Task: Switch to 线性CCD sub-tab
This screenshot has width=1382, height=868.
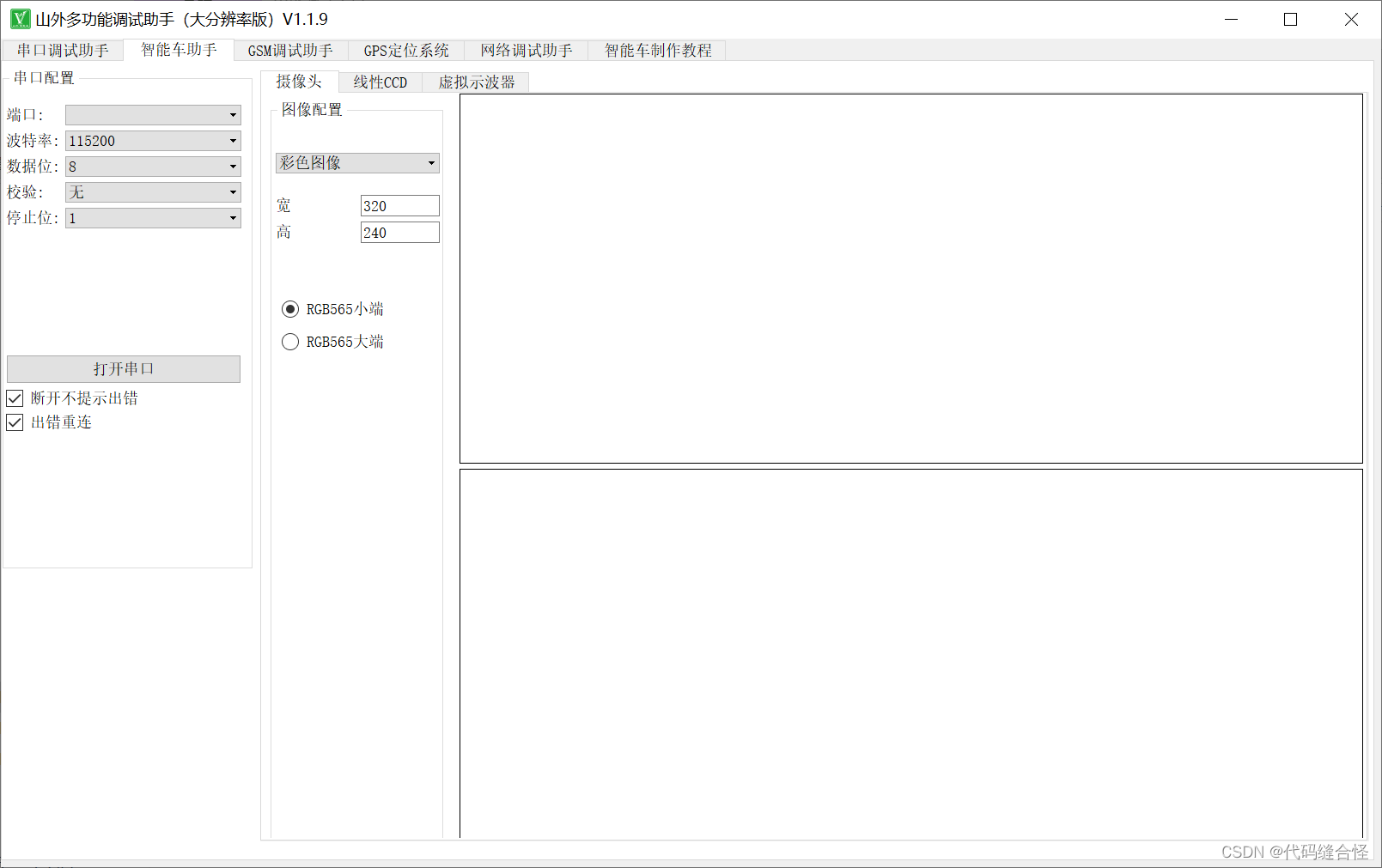Action: (381, 82)
